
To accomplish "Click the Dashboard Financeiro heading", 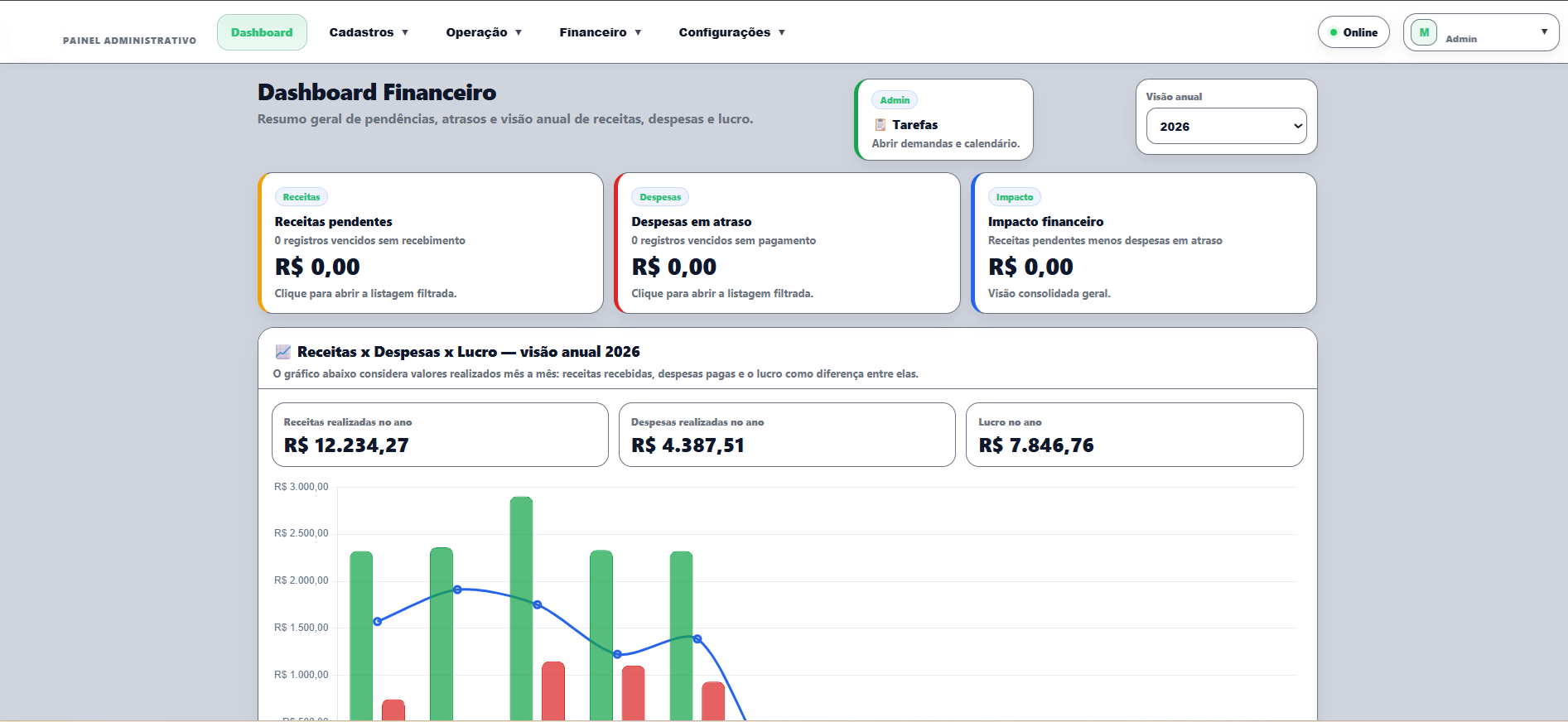I will click(x=377, y=92).
